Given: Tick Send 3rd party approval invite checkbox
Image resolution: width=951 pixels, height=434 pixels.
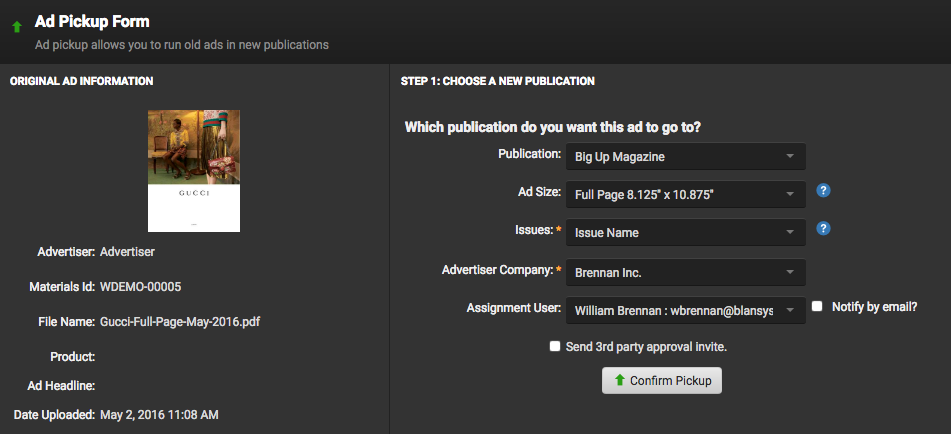Looking at the screenshot, I should [555, 346].
